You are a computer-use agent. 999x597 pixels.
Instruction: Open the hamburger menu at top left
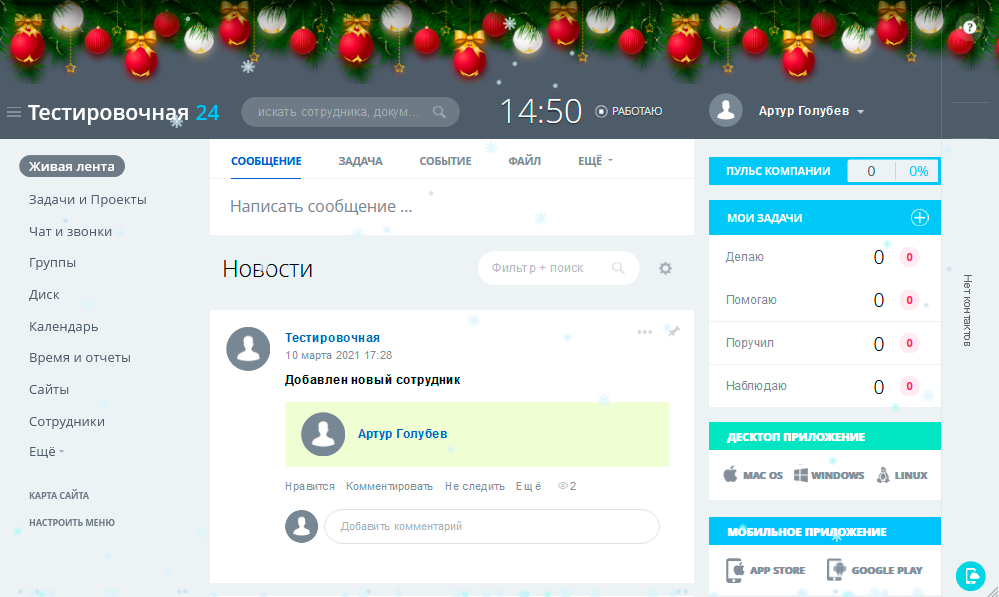14,111
